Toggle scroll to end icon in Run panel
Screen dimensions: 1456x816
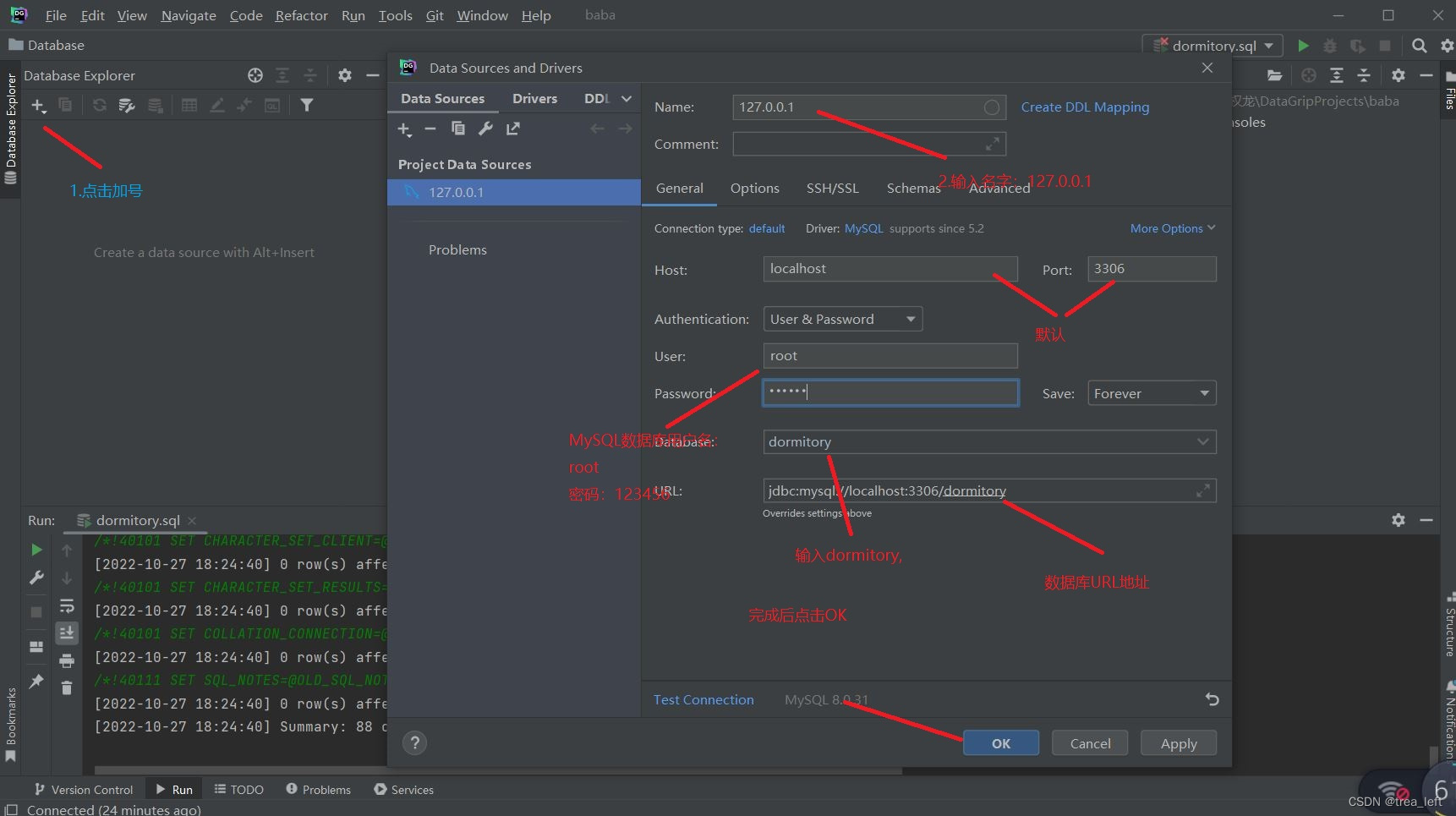tap(67, 633)
